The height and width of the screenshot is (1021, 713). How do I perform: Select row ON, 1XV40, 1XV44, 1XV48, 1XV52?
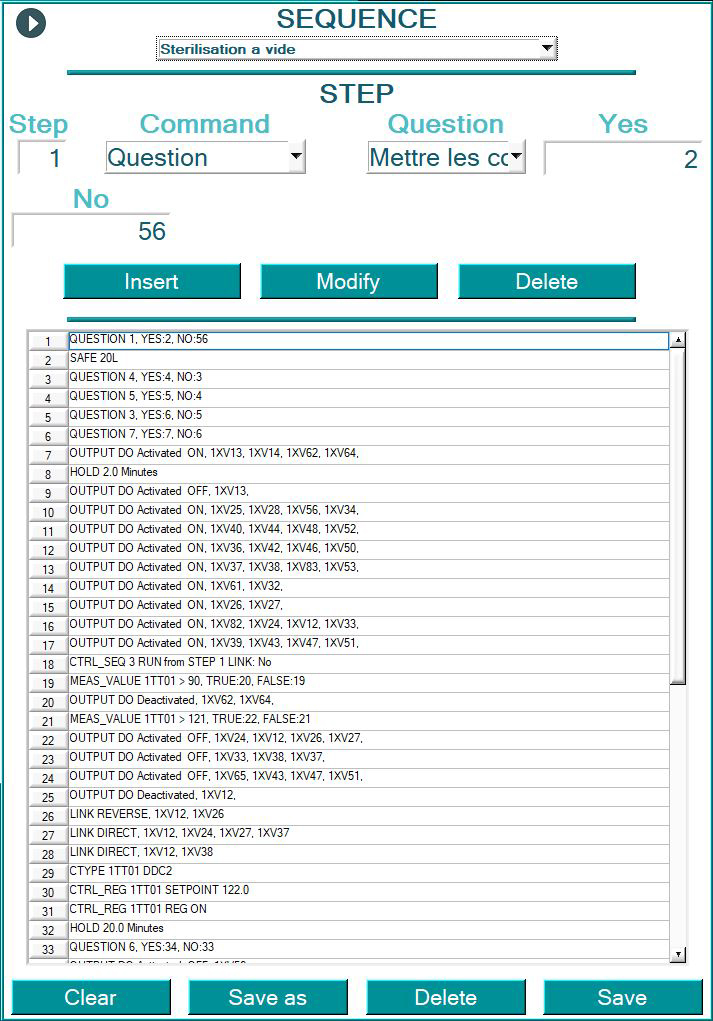[x=369, y=531]
